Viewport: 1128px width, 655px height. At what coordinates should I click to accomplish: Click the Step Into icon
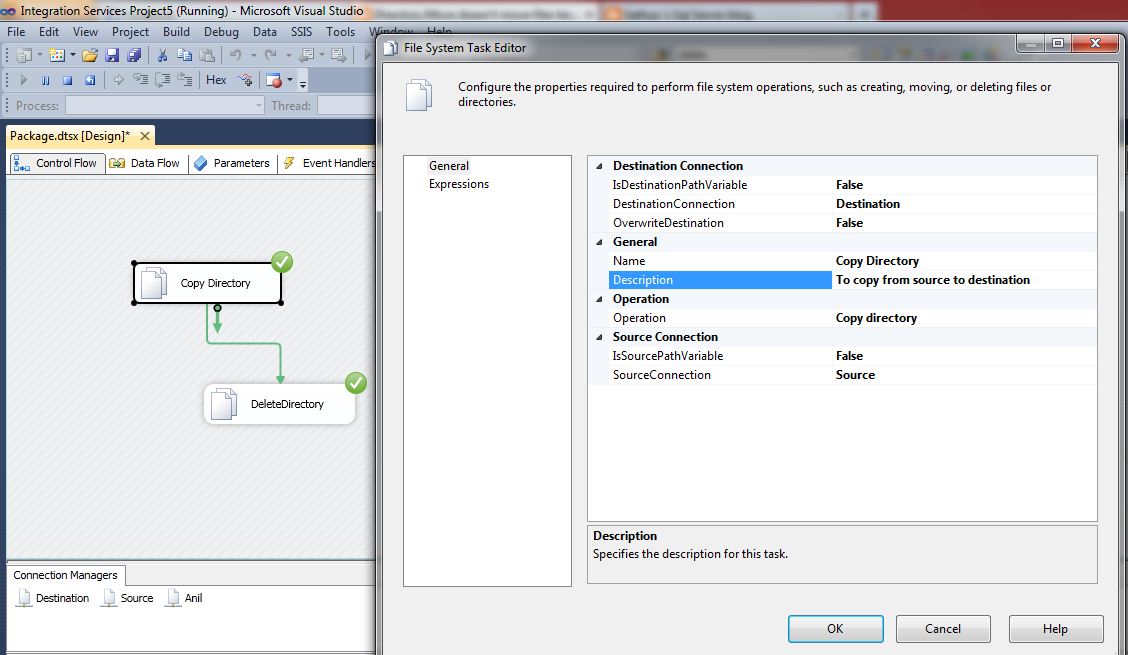pos(141,80)
